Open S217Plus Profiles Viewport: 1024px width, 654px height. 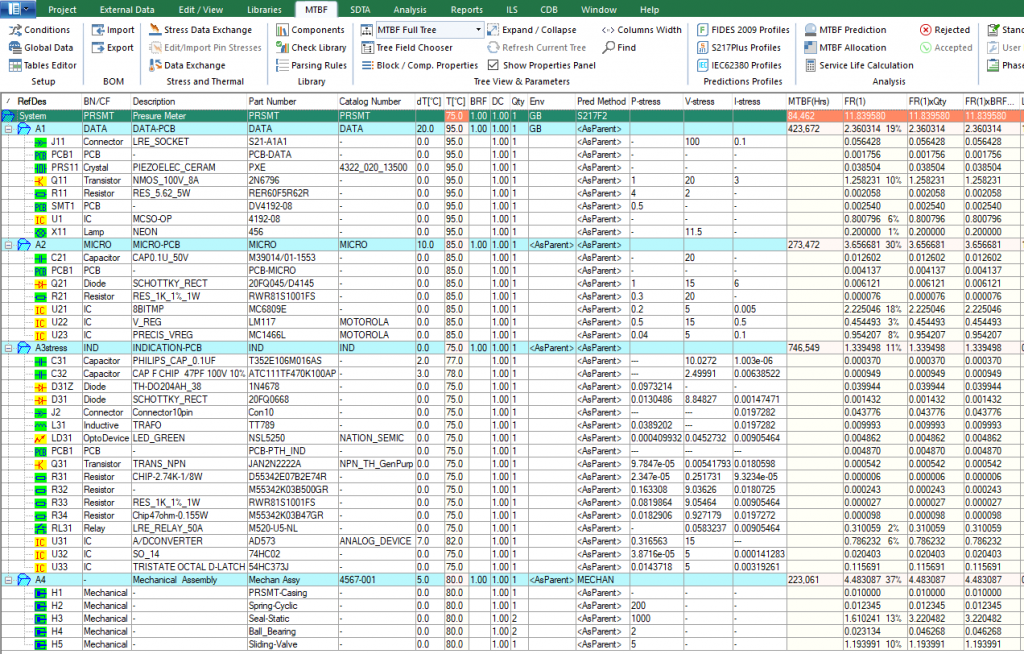pyautogui.click(x=739, y=48)
